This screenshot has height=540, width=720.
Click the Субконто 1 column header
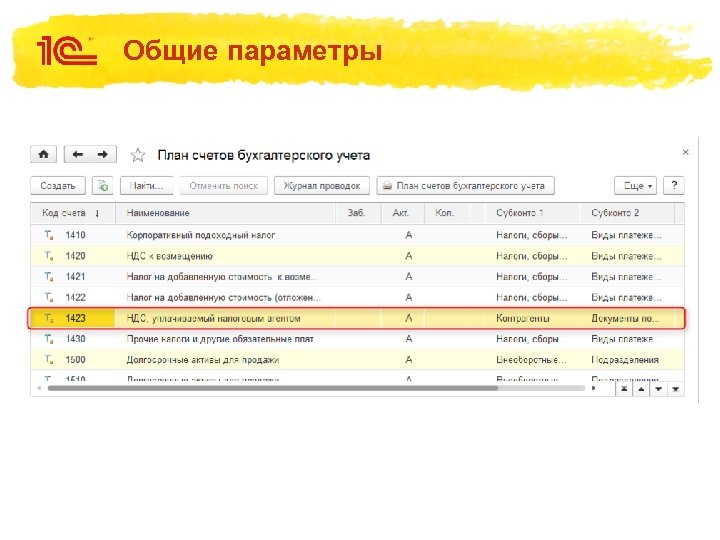533,213
